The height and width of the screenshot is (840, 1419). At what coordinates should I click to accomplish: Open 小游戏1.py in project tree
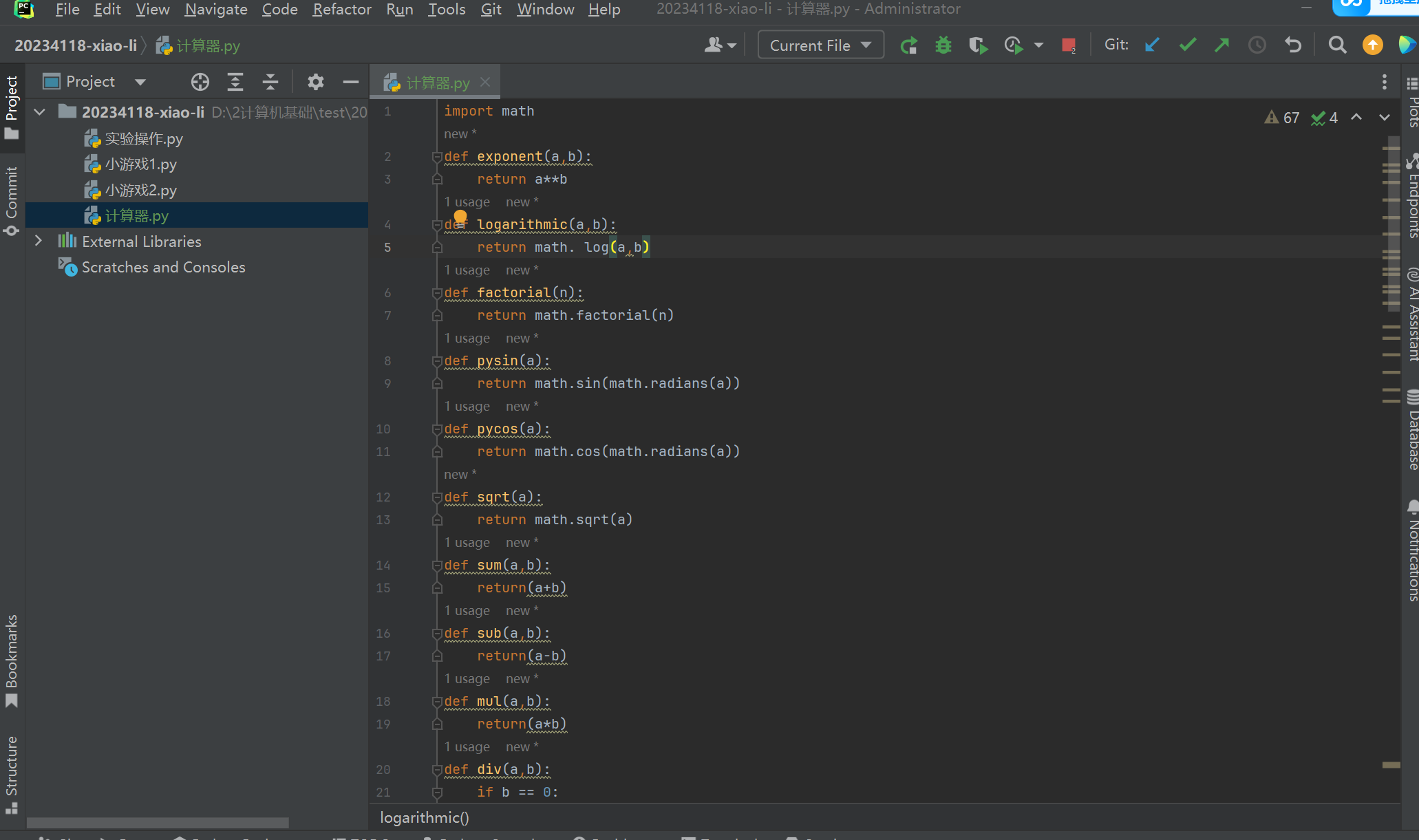click(140, 164)
